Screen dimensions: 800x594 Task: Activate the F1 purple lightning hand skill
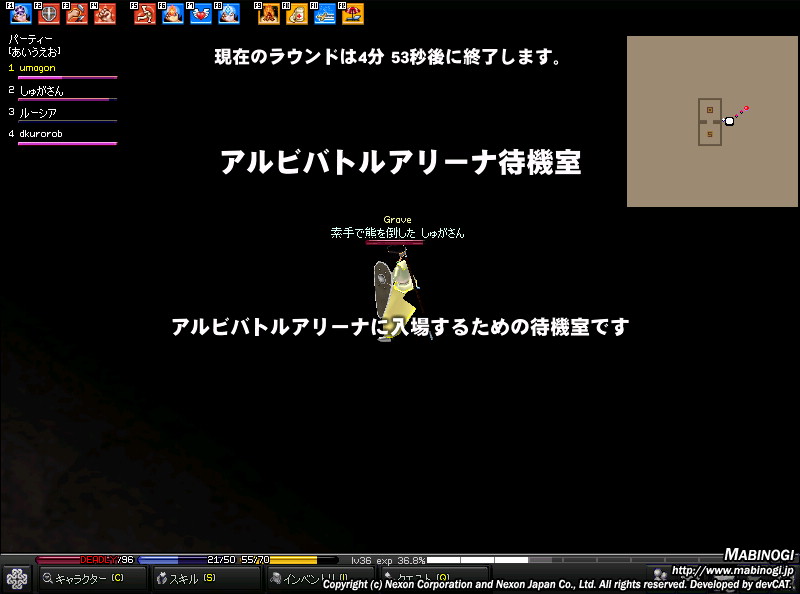coord(21,14)
